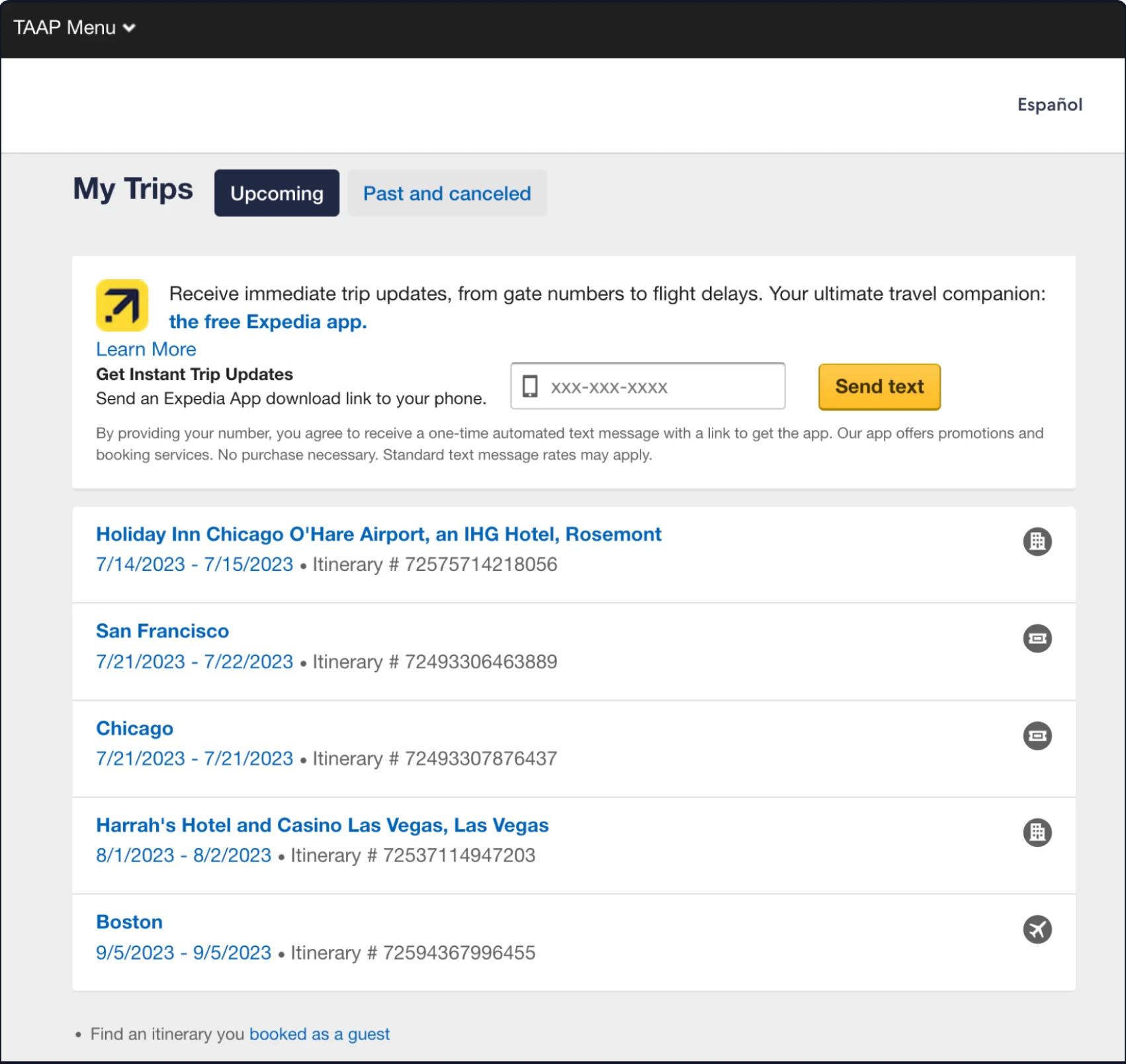The image size is (1126, 1064).
Task: Open the Boston trip
Action: 130,922
